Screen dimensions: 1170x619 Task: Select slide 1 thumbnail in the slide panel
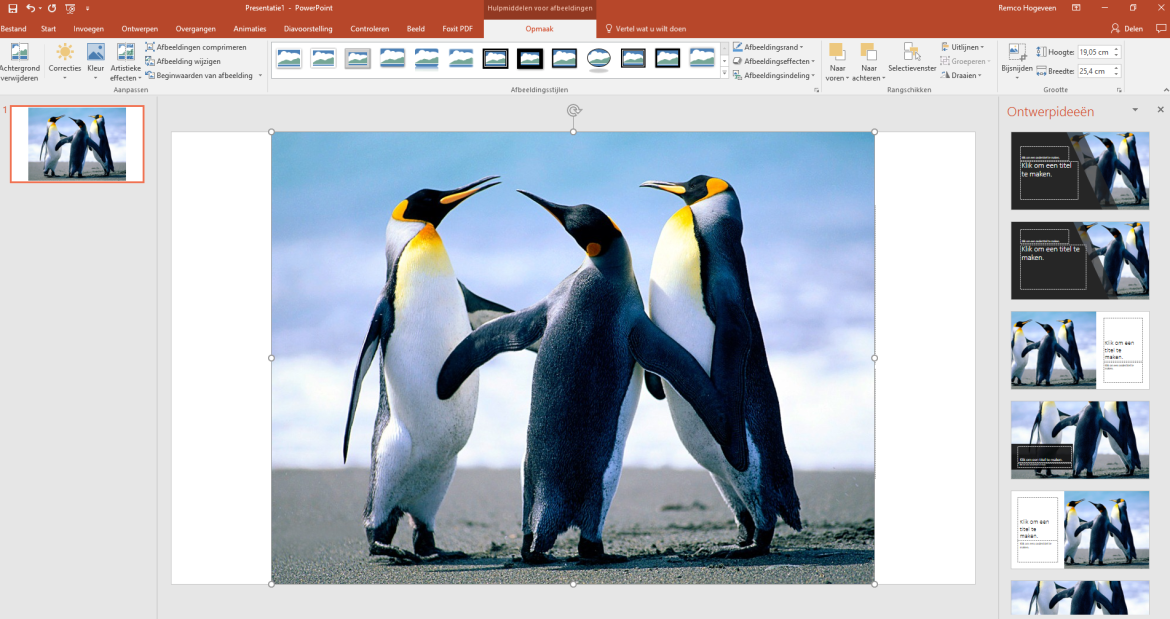[77, 144]
